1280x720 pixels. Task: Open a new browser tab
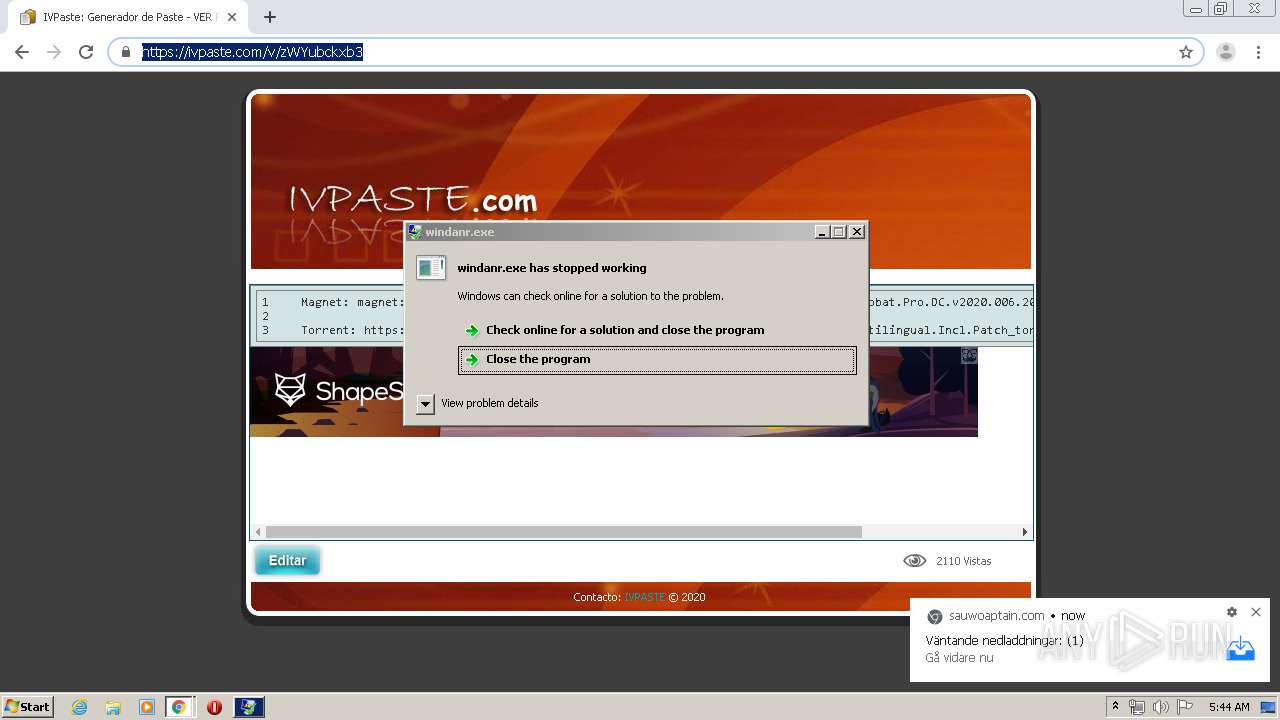(x=270, y=17)
